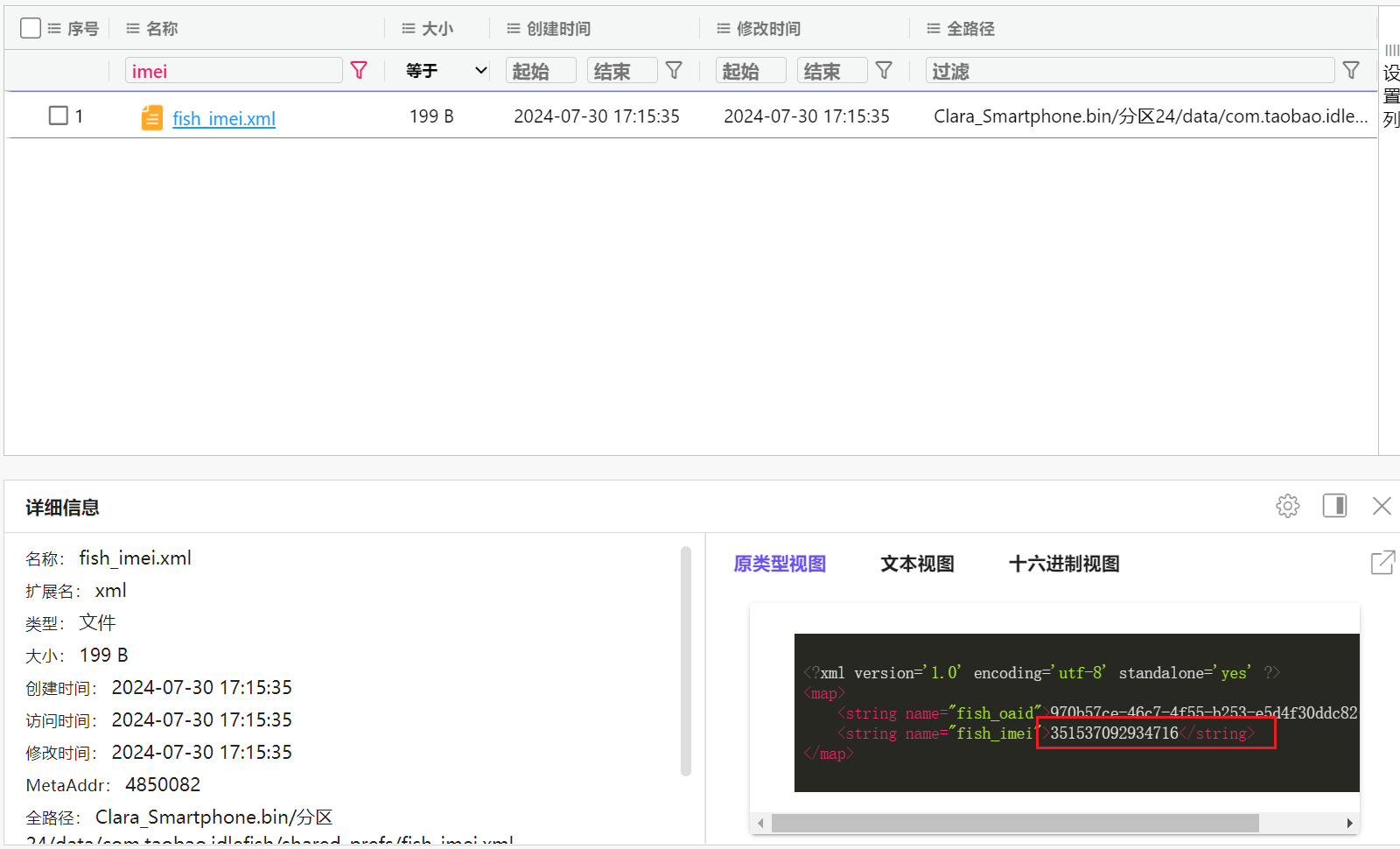Open the fish_imei.xml file link

(x=224, y=118)
